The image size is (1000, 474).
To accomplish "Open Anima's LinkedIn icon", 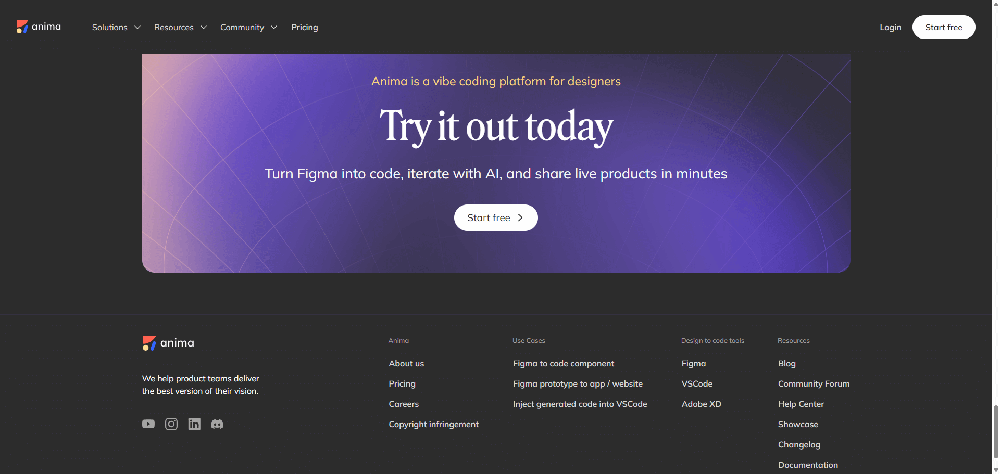I will (x=195, y=424).
